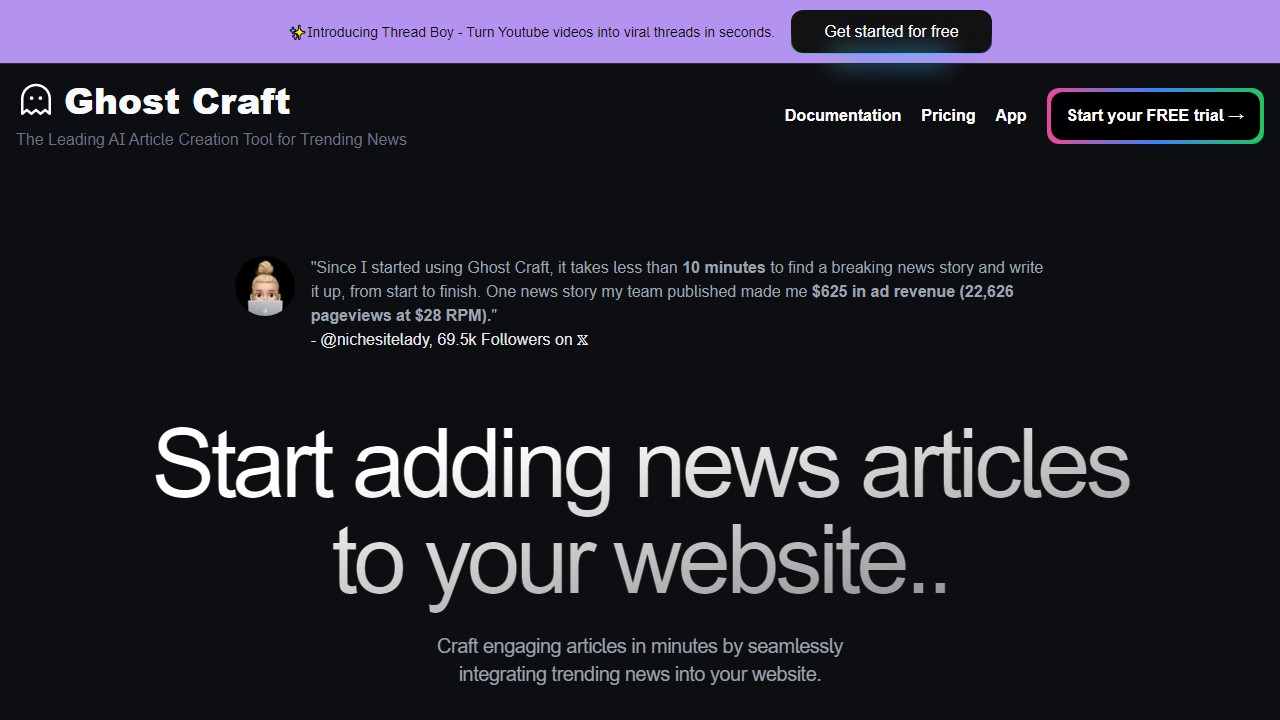Click the Introducing Thread Boy announcement text
Screen dimensions: 1280x720
coord(540,32)
